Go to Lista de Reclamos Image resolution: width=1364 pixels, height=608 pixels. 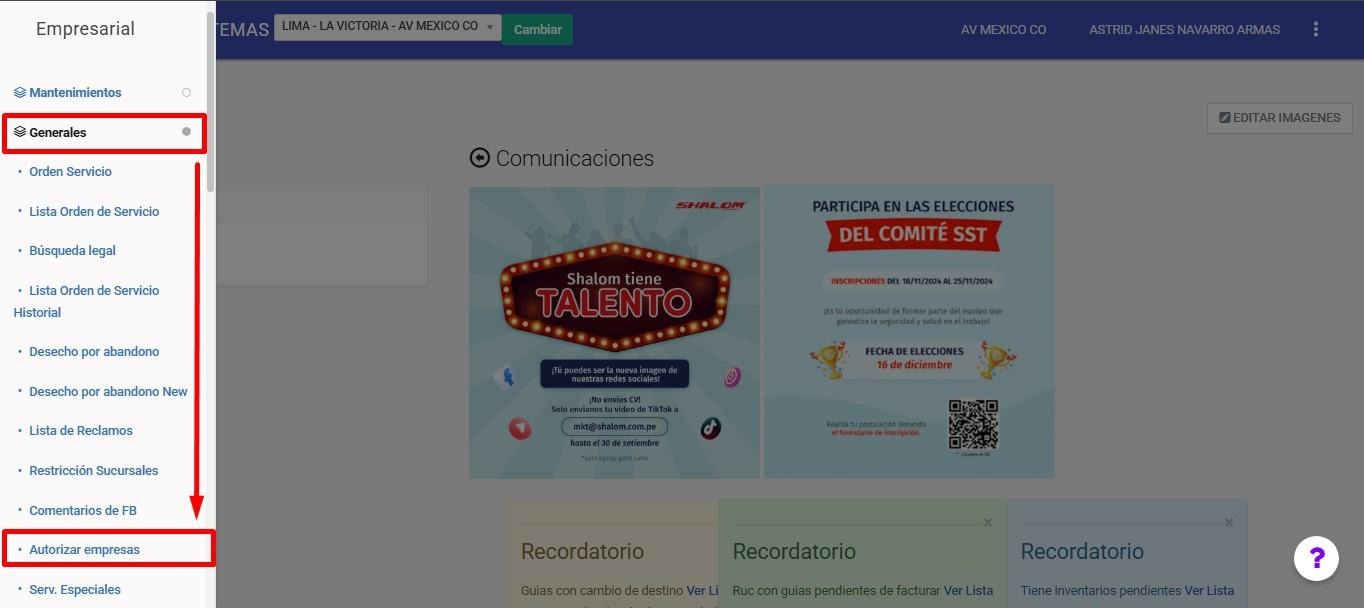pos(80,431)
